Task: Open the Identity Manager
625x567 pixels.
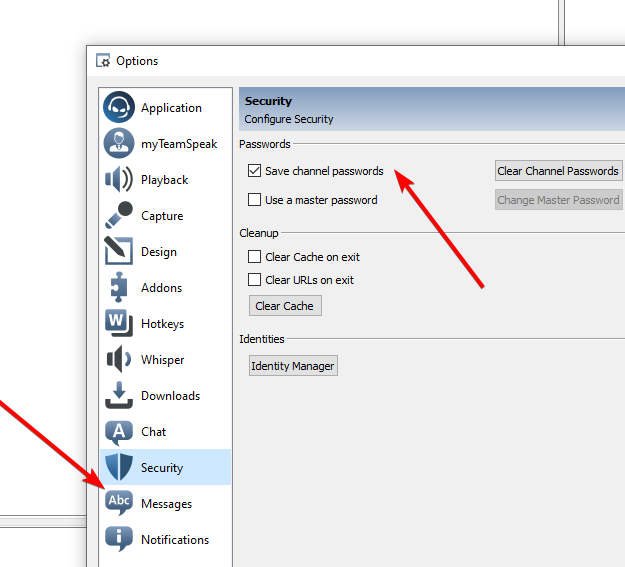Action: [293, 366]
